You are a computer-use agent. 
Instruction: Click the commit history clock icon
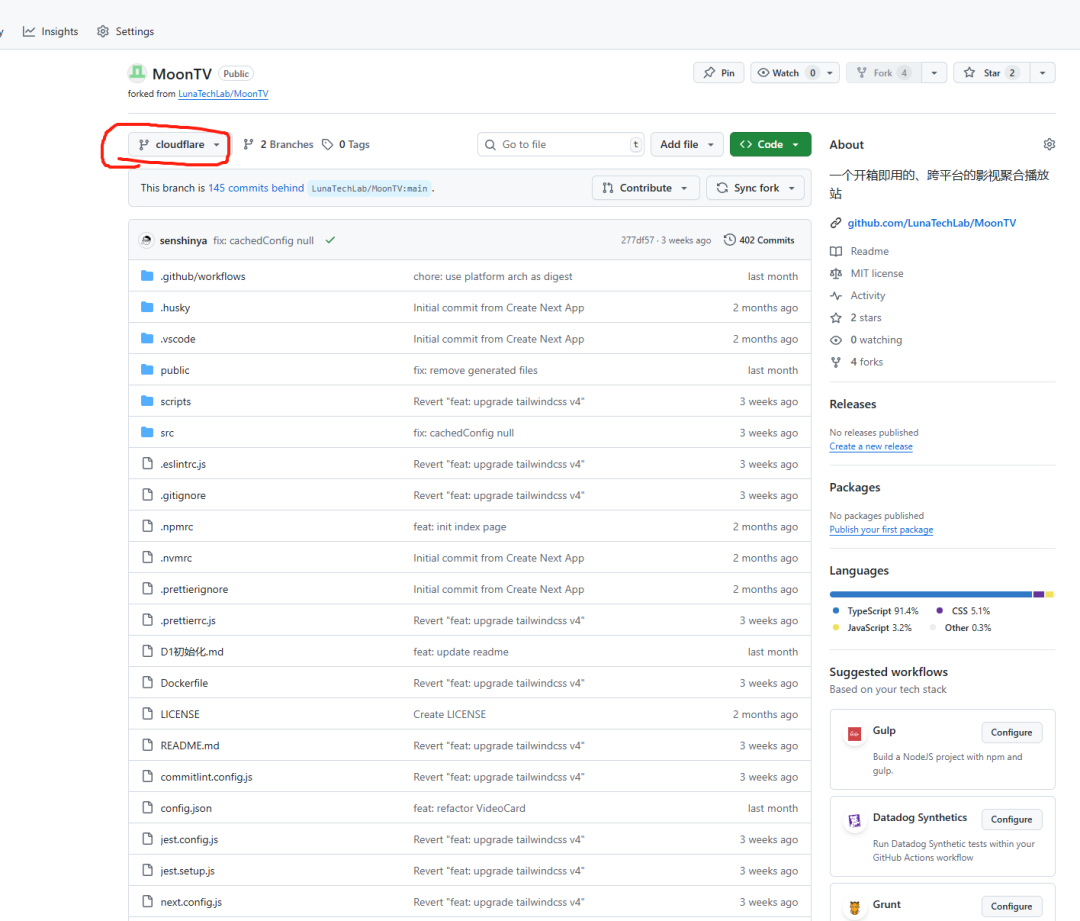[x=730, y=240]
